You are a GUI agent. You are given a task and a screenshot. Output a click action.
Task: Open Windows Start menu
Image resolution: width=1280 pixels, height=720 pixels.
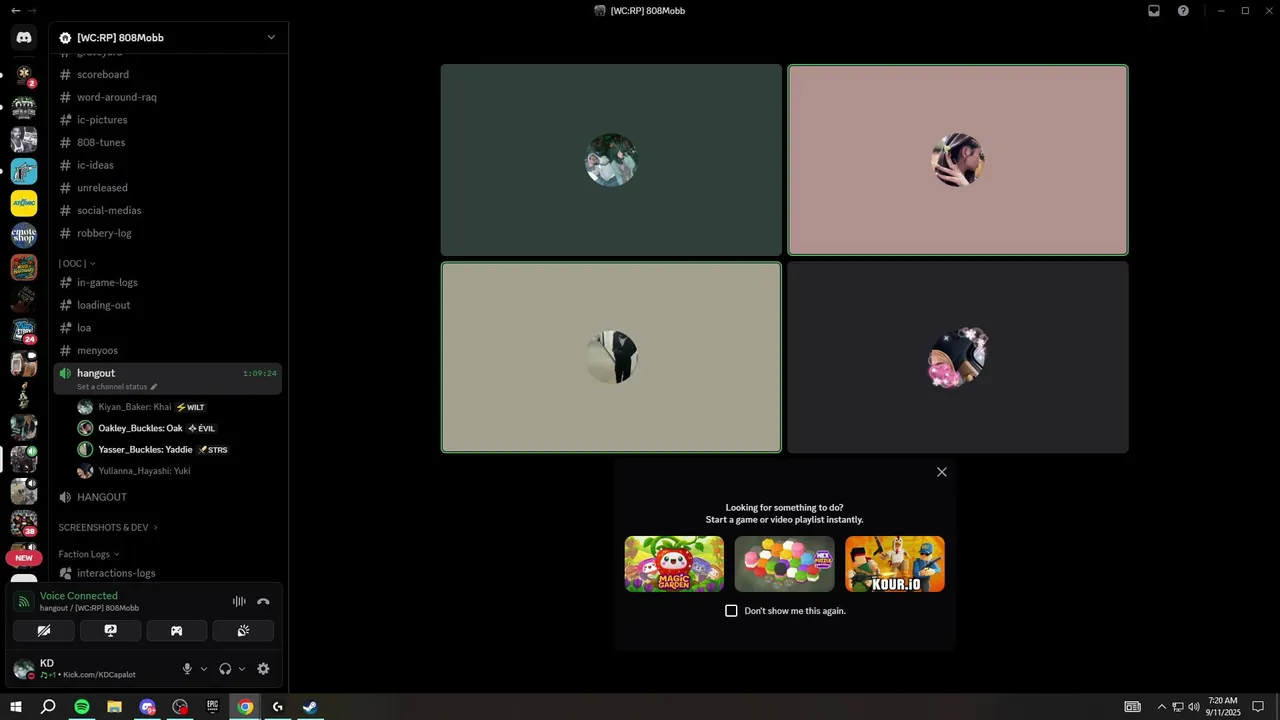[16, 707]
